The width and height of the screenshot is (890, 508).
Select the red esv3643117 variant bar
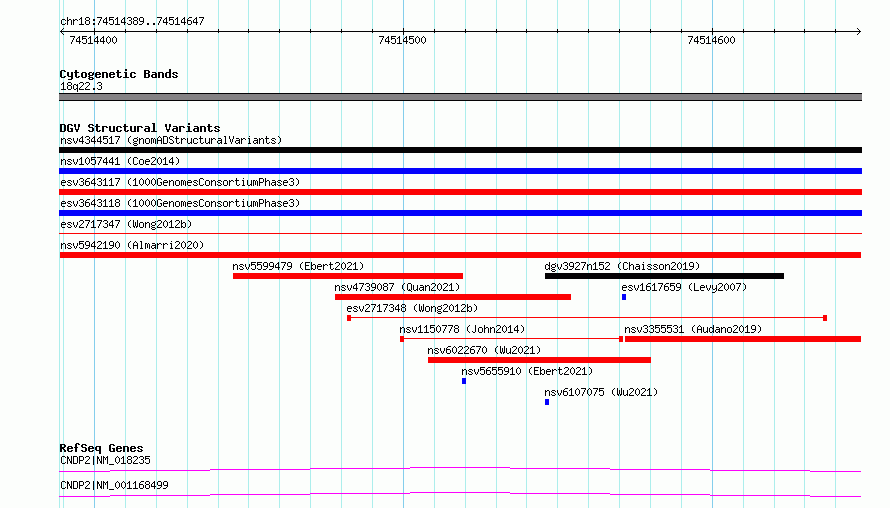[460, 192]
